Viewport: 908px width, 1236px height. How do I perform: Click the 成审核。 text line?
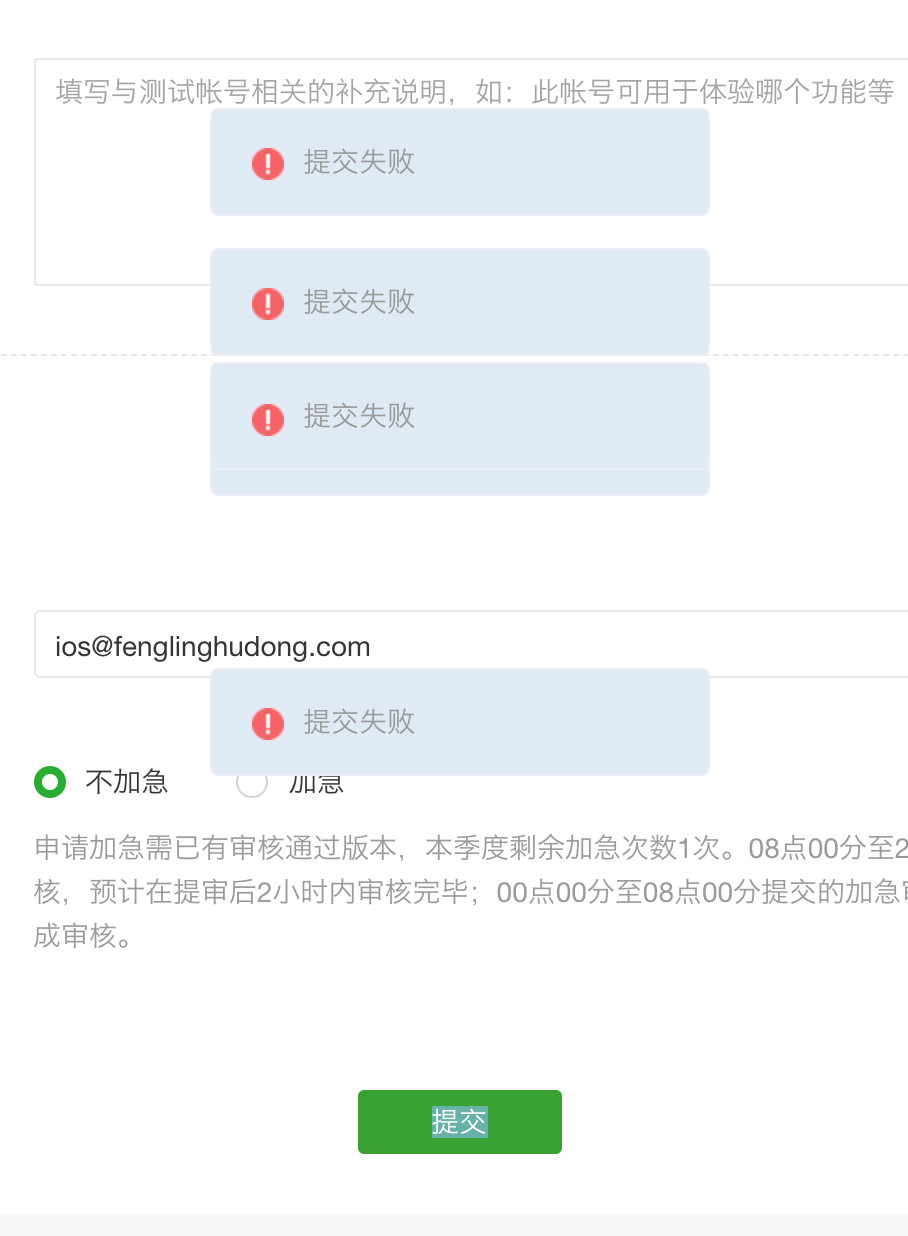point(83,938)
